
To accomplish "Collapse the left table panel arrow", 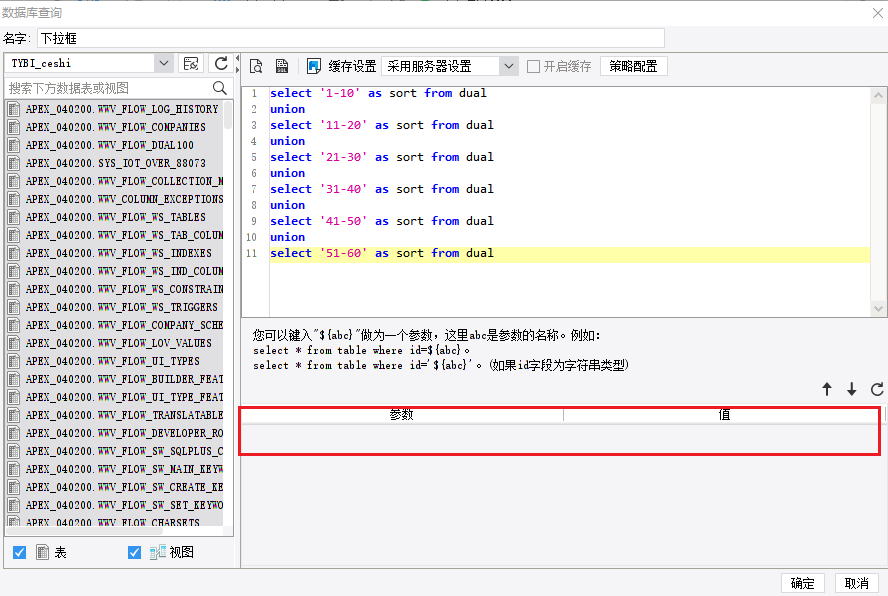I will pyautogui.click(x=237, y=59).
